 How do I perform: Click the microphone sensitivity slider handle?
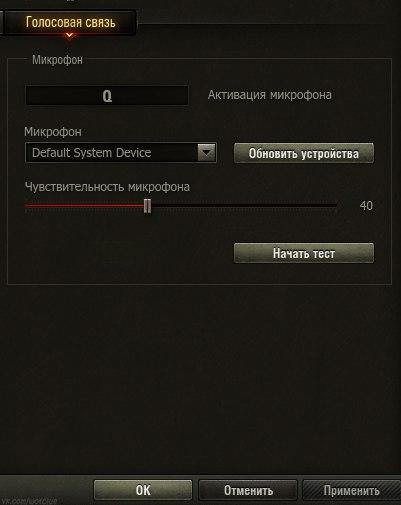pyautogui.click(x=148, y=206)
